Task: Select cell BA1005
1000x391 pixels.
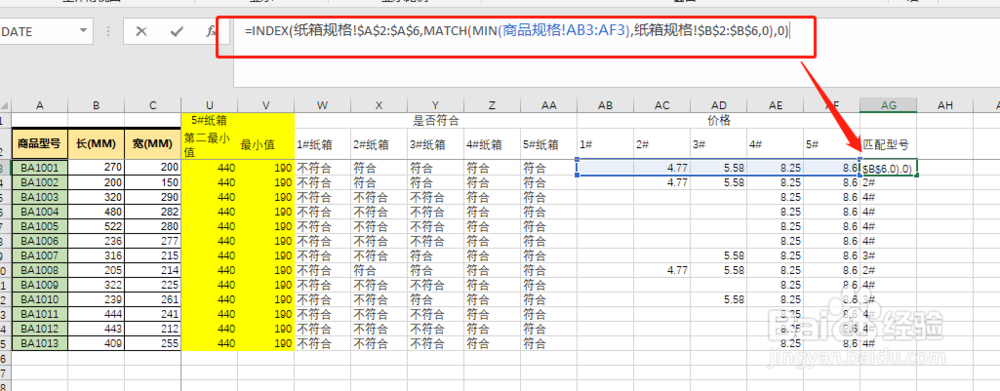Action: click(x=40, y=226)
